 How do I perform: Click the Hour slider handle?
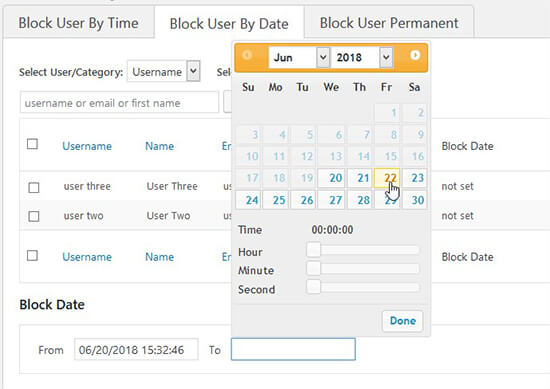click(314, 250)
